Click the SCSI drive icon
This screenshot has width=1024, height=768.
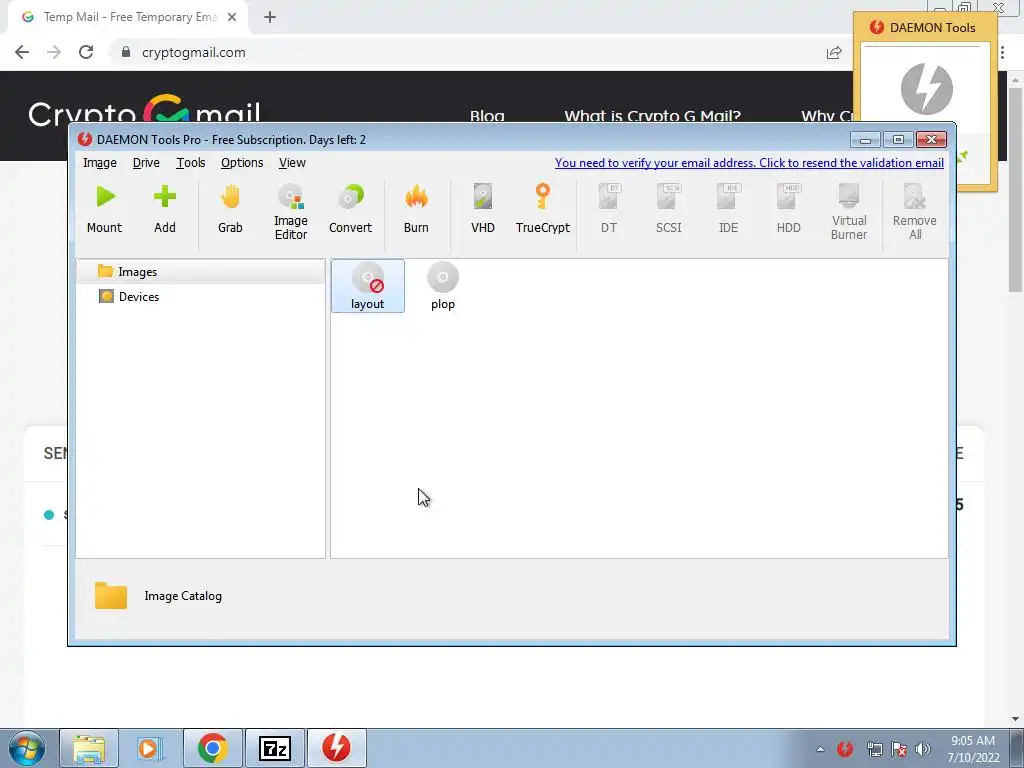pyautogui.click(x=669, y=209)
